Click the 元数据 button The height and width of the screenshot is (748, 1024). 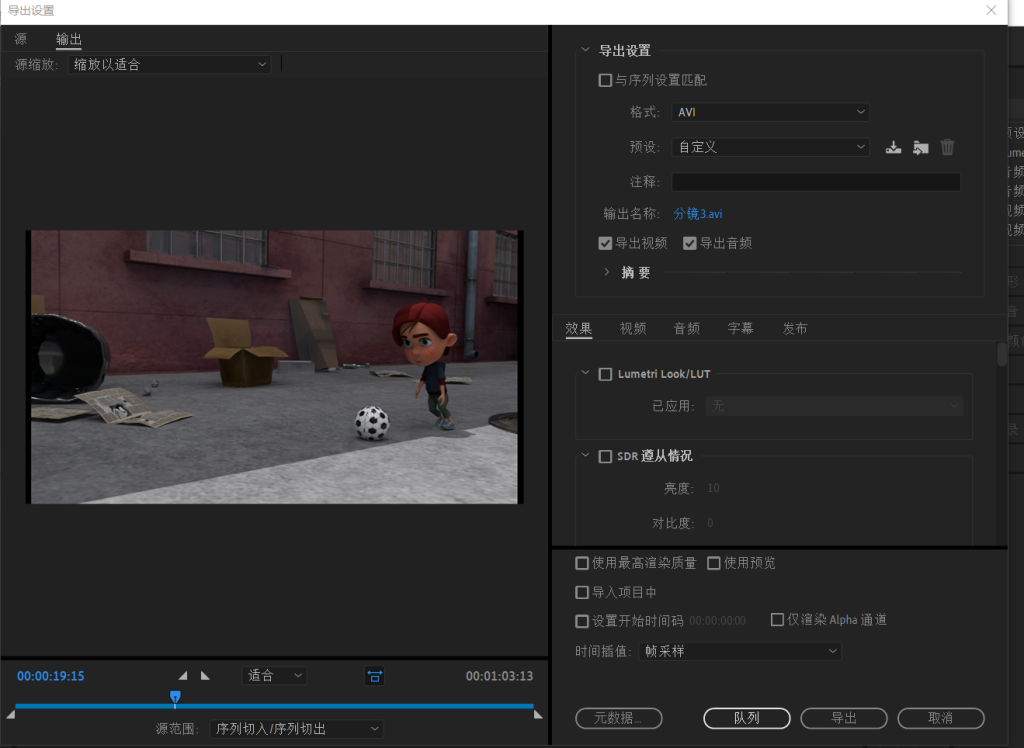coord(618,718)
